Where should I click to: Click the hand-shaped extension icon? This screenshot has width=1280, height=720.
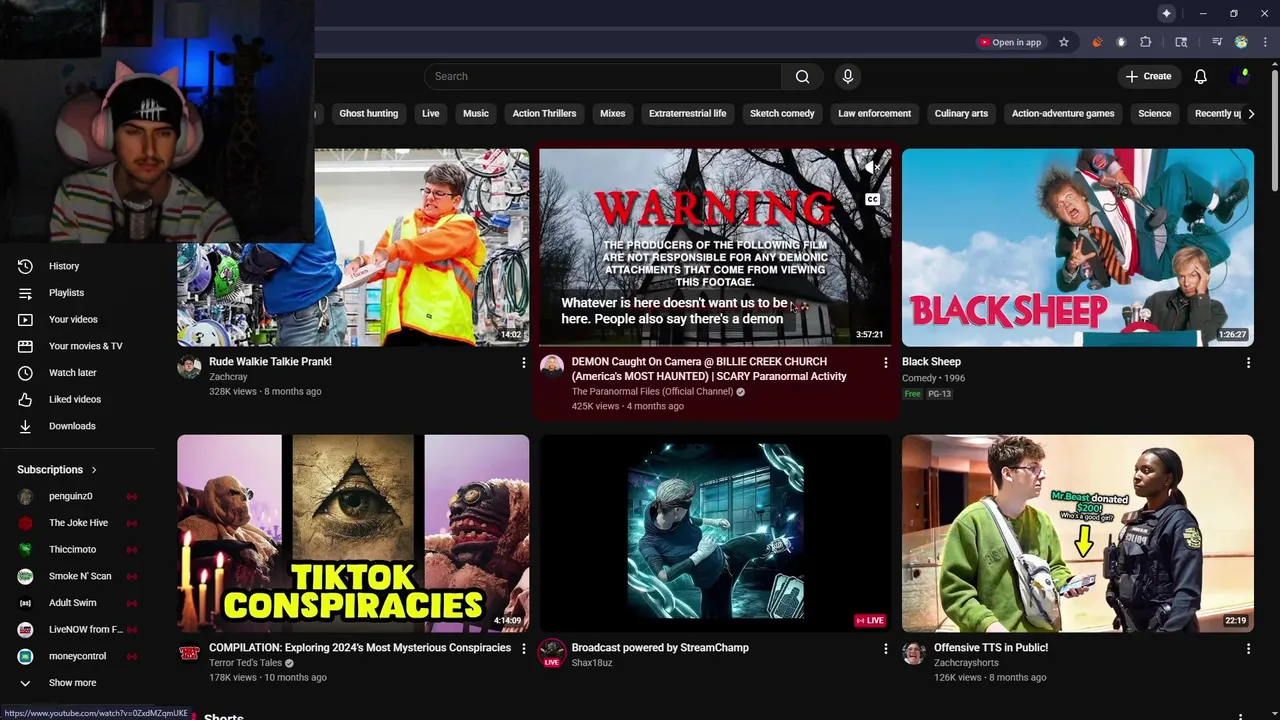(1121, 42)
